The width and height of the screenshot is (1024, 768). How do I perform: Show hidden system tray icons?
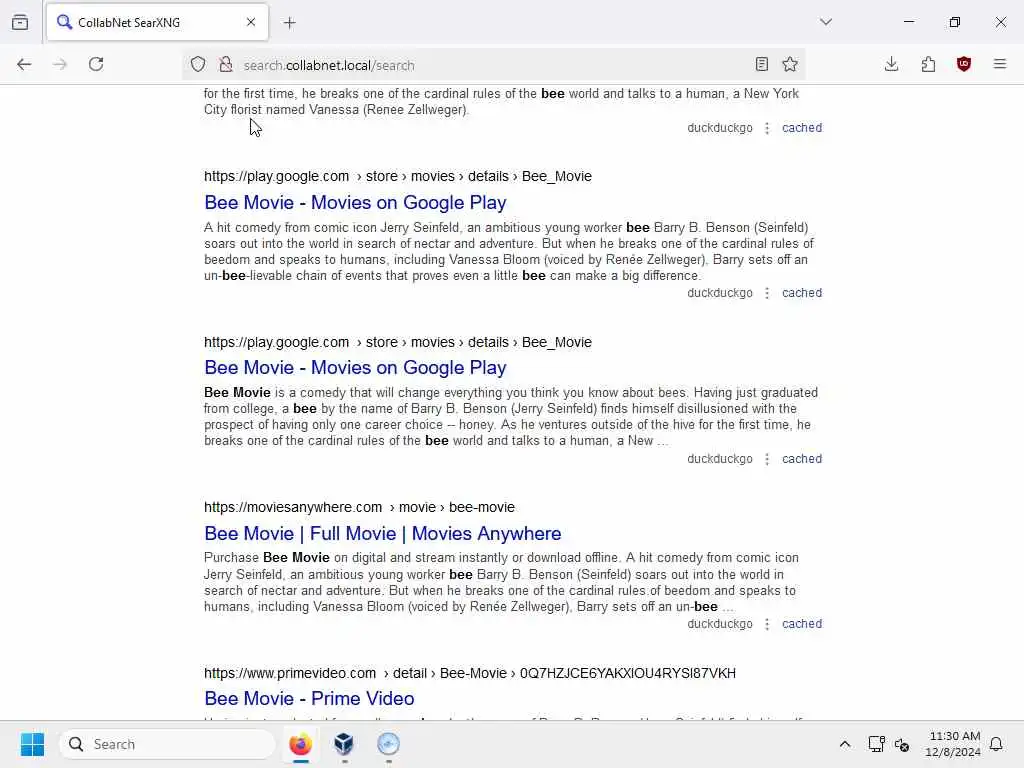844,744
